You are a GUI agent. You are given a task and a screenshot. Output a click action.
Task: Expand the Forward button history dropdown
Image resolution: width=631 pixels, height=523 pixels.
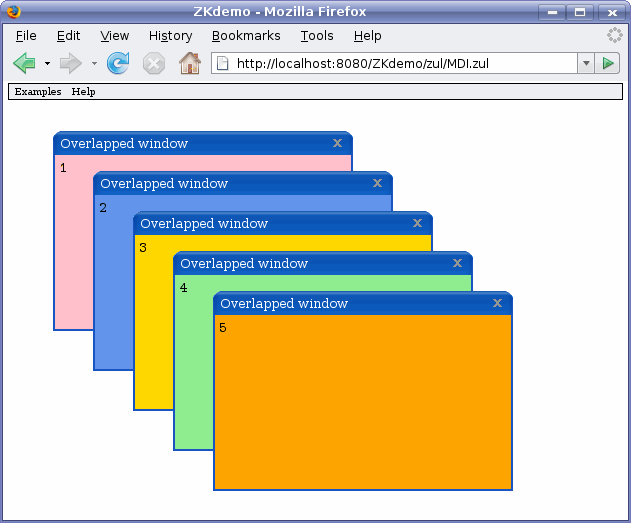click(94, 64)
